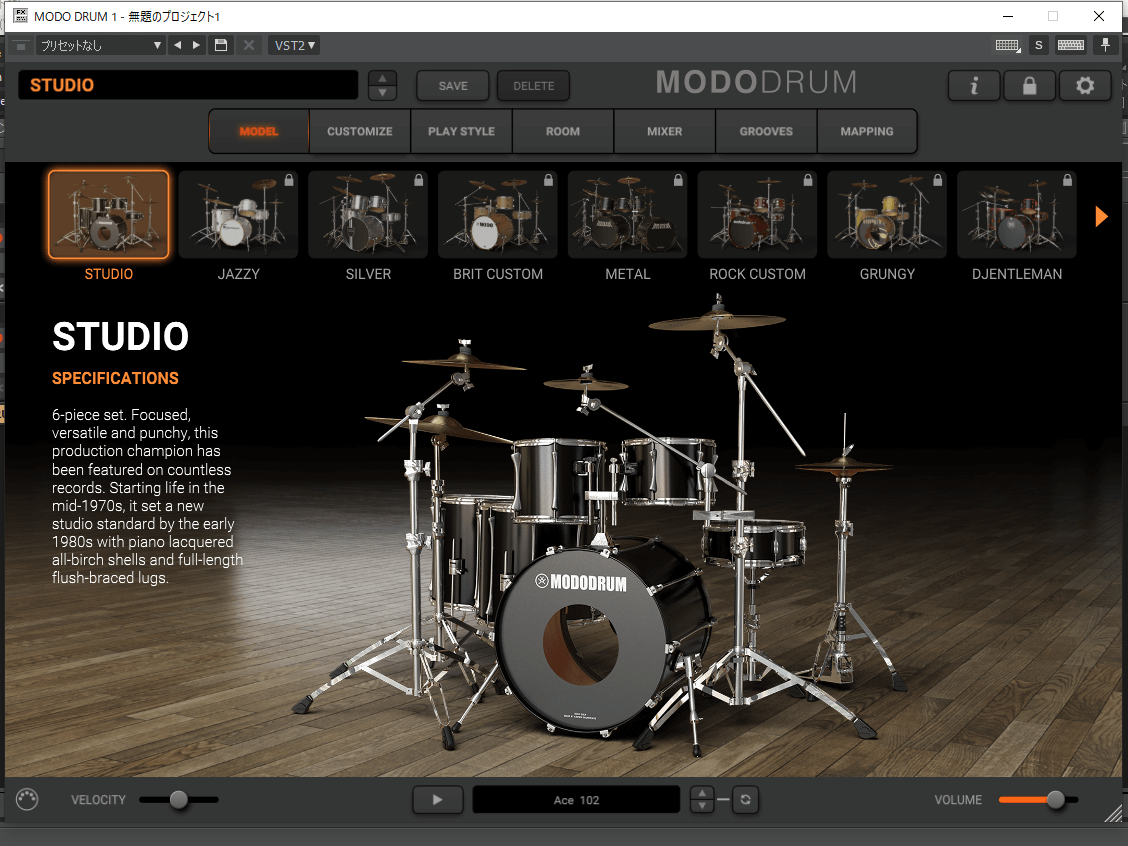Click the greyed-out X icon in host toolbar
Image resolution: width=1128 pixels, height=846 pixels.
(249, 45)
